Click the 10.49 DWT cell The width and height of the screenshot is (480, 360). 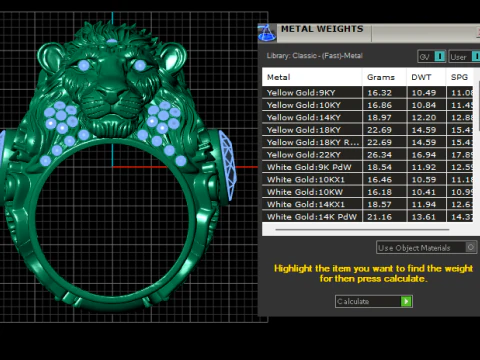point(426,93)
